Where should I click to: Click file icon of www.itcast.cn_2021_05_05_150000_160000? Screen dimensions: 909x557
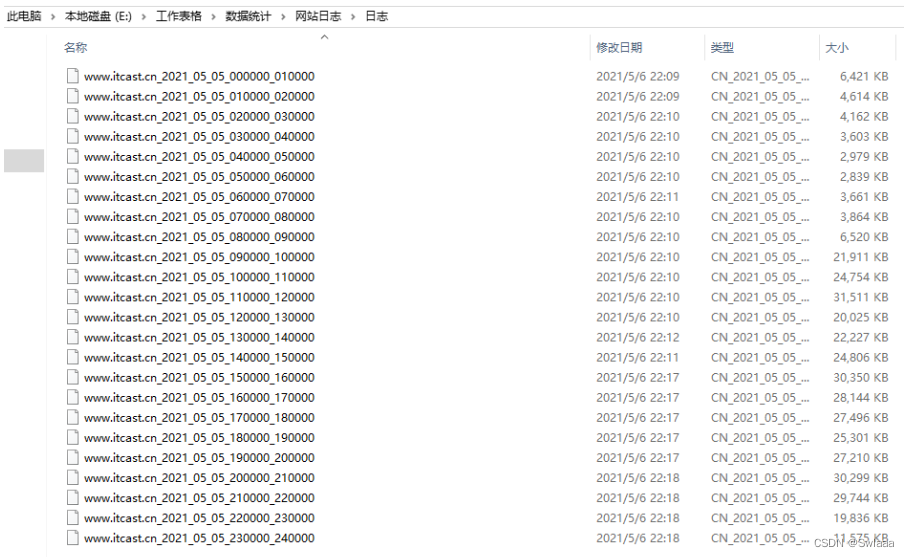72,377
